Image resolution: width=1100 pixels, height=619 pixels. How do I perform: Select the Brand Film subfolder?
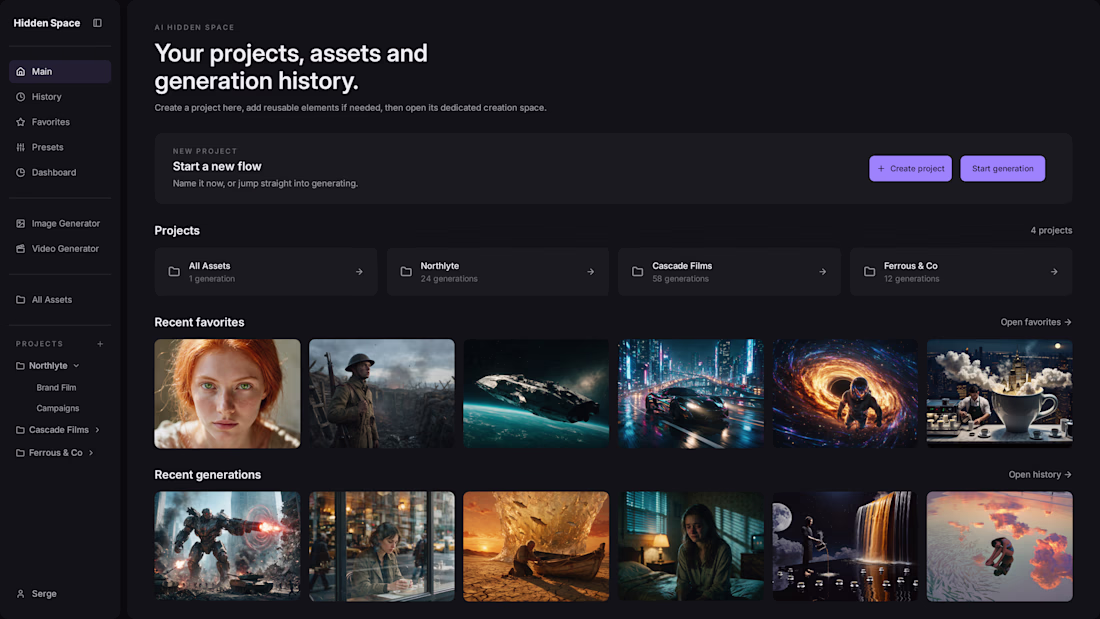(x=56, y=387)
